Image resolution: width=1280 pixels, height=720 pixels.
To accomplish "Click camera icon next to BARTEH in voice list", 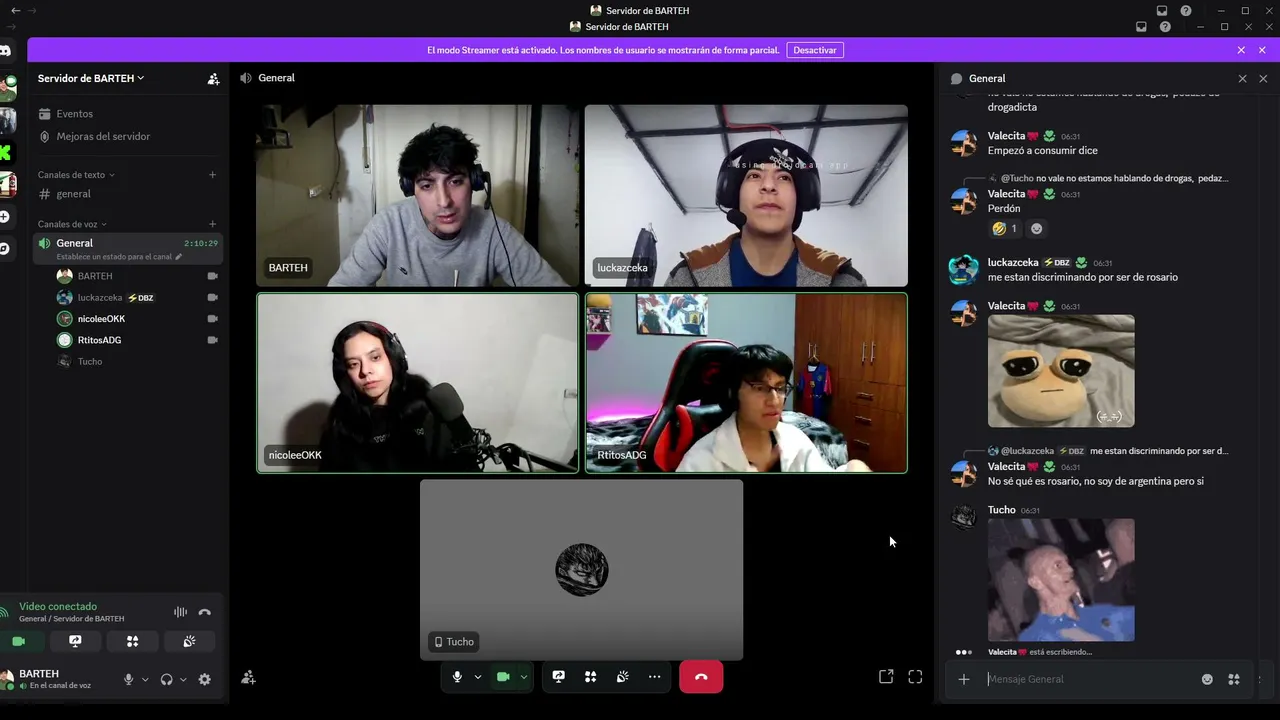I will (x=212, y=276).
